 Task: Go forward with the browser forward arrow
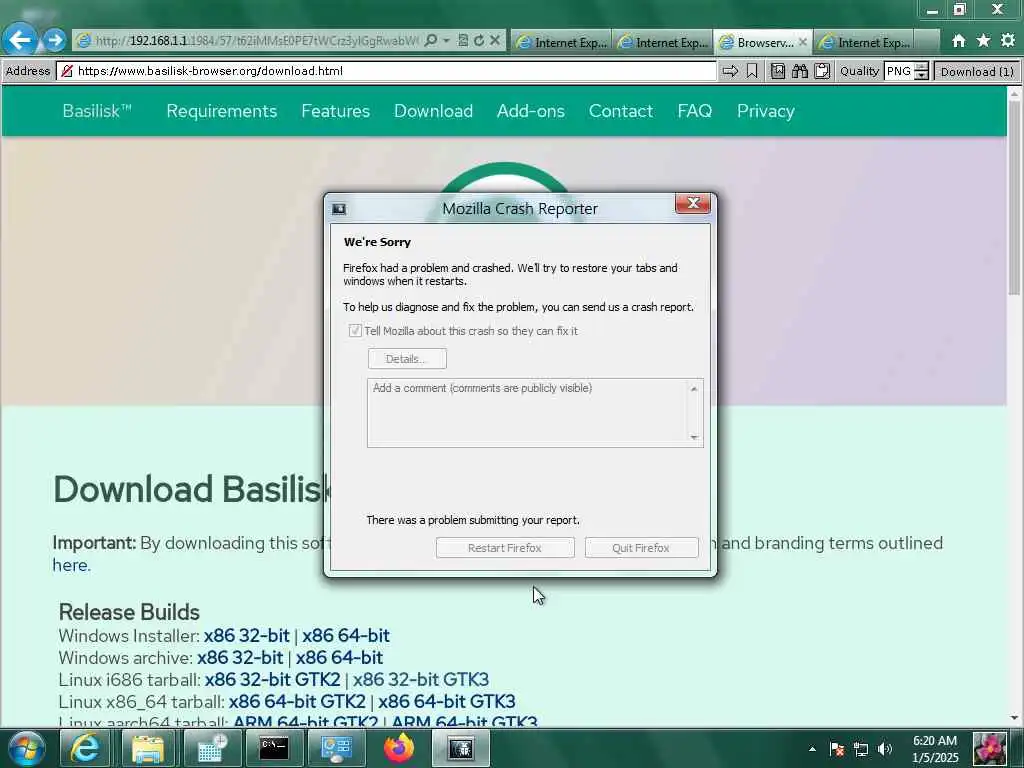pos(55,40)
